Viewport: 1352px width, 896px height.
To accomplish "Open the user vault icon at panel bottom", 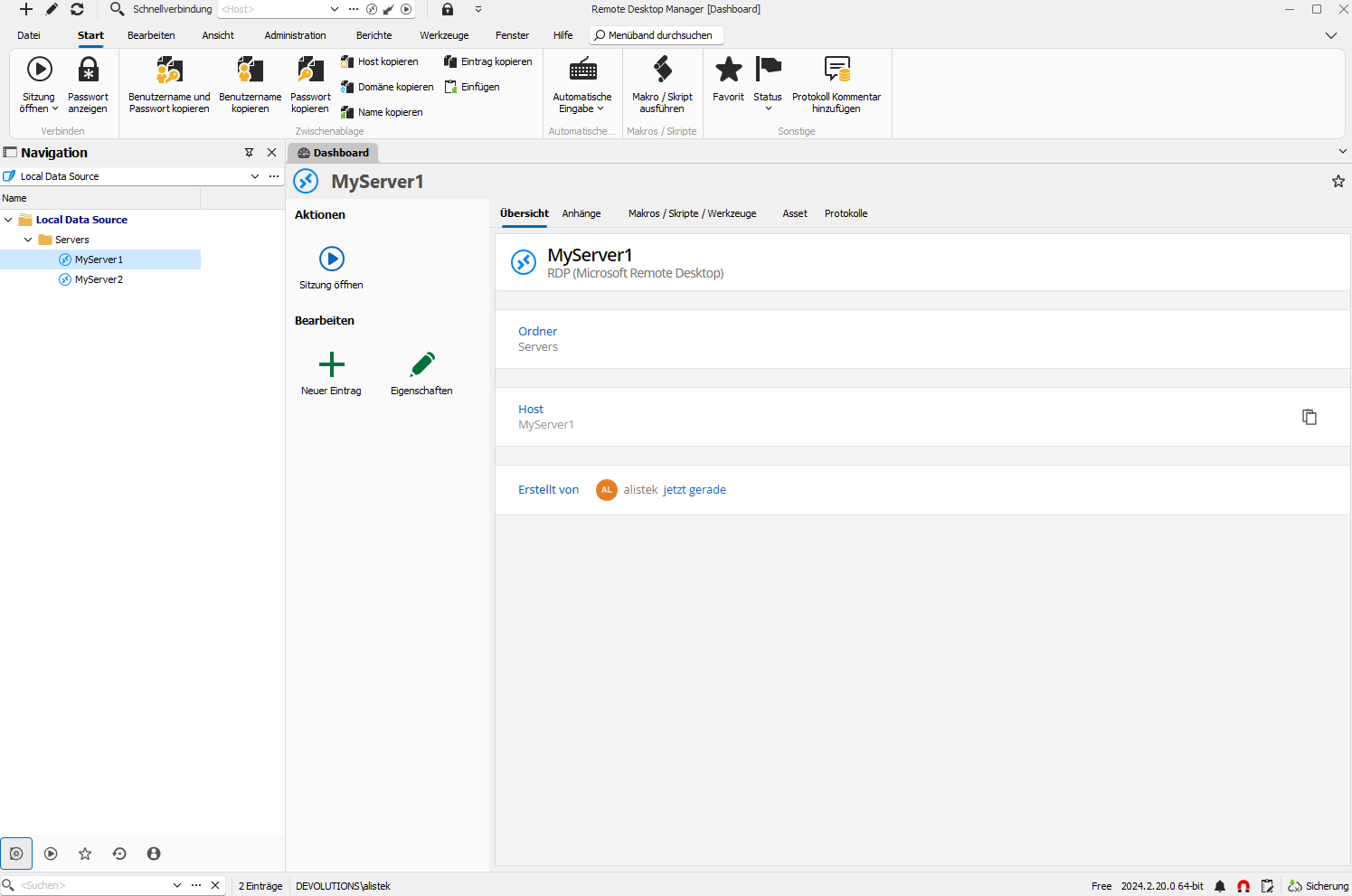I will coord(154,854).
